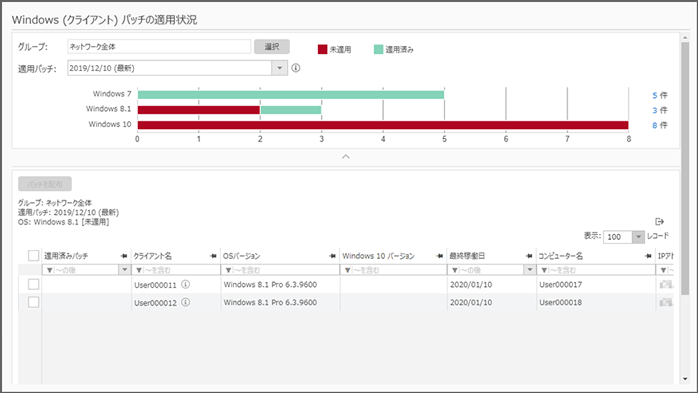This screenshot has height=393, width=698.
Task: Click the vertical scrollbar down arrow
Action: 685,379
